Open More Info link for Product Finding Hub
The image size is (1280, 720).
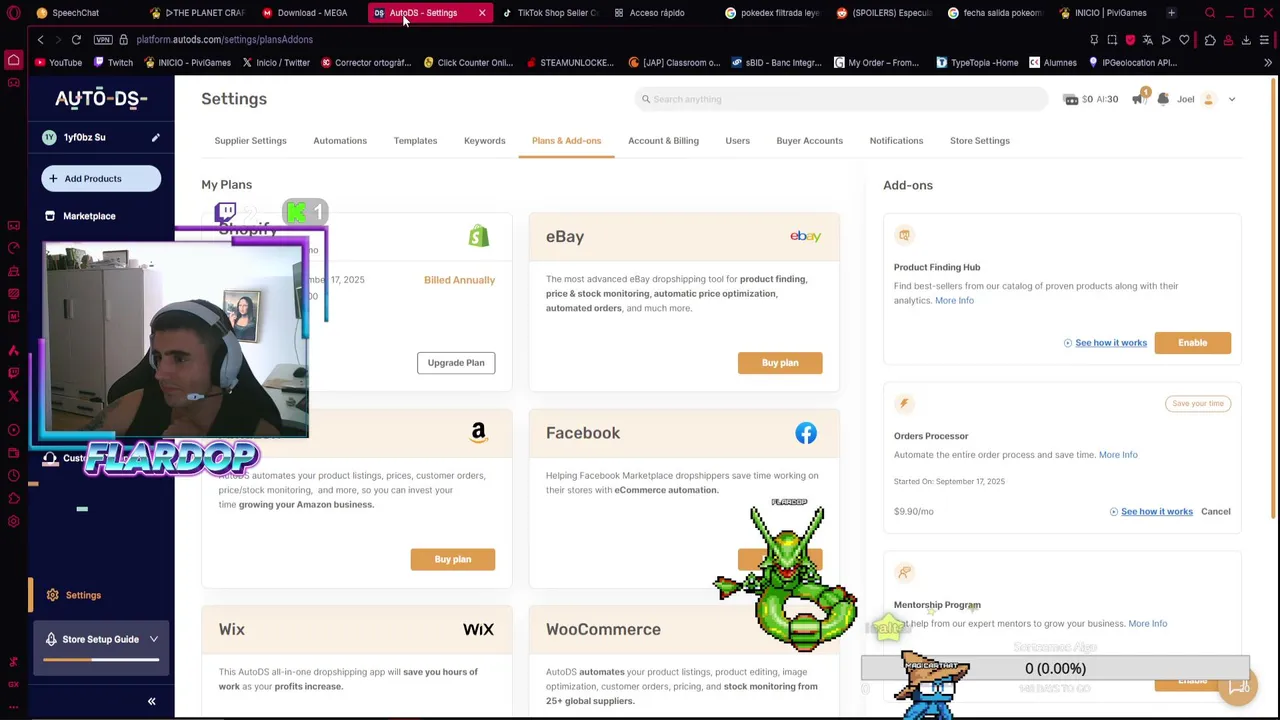click(x=954, y=301)
